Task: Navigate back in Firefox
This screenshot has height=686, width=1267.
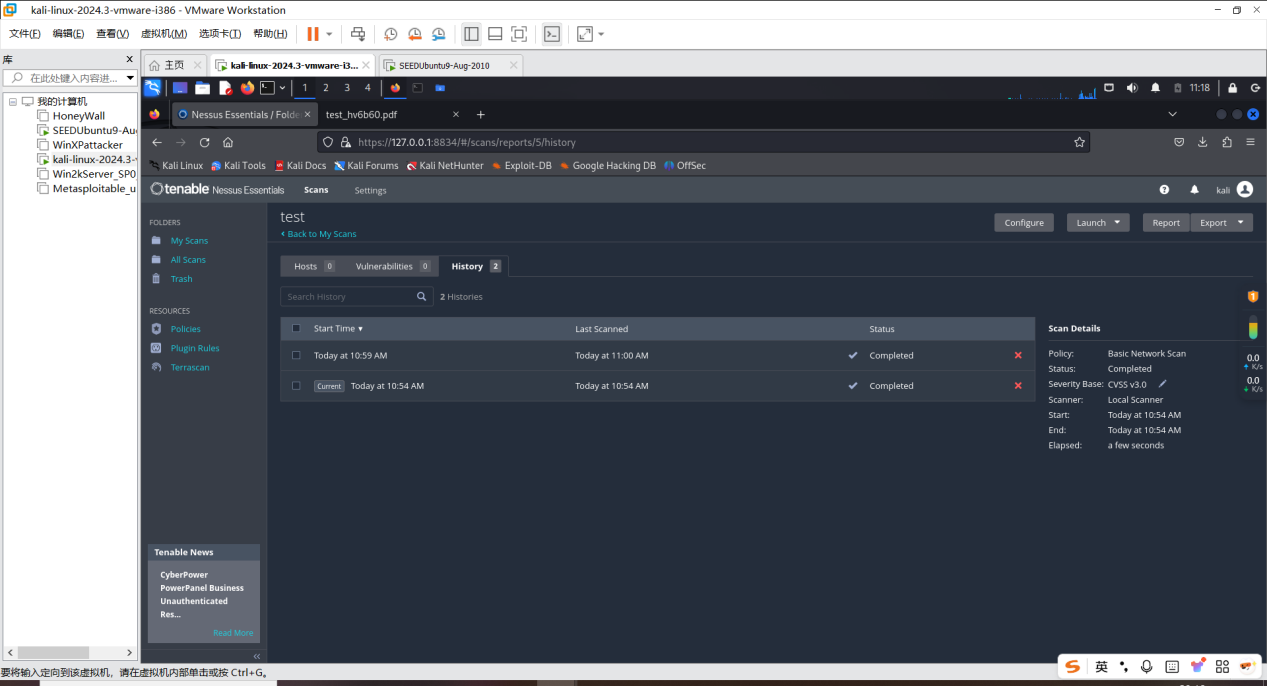Action: pos(157,142)
